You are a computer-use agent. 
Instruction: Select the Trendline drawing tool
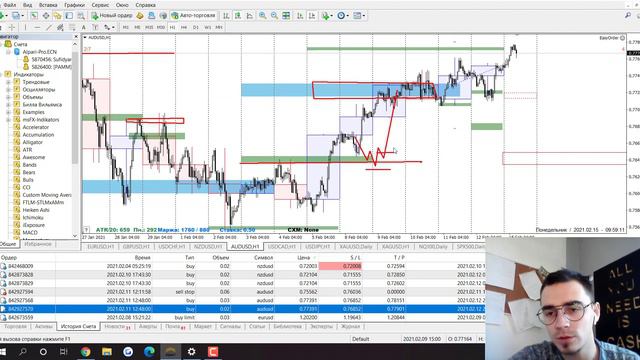coord(49,27)
